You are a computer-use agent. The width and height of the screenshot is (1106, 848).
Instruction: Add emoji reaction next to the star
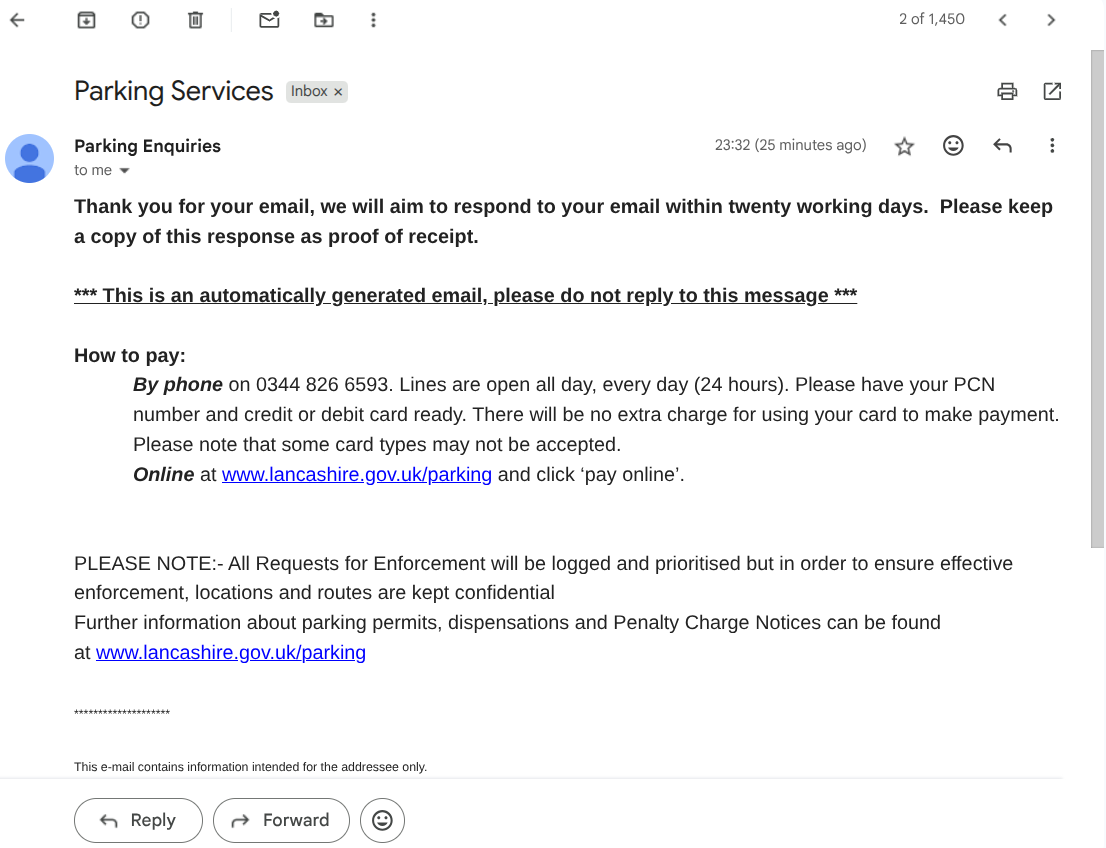(953, 146)
